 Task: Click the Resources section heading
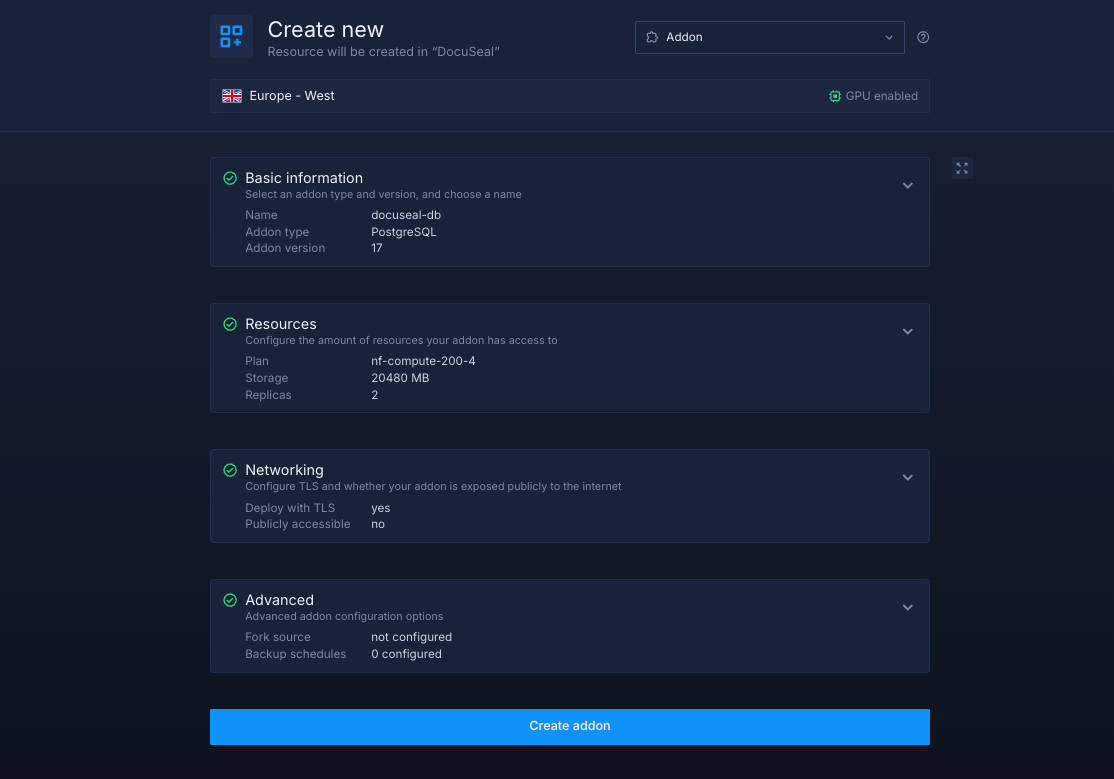point(281,324)
